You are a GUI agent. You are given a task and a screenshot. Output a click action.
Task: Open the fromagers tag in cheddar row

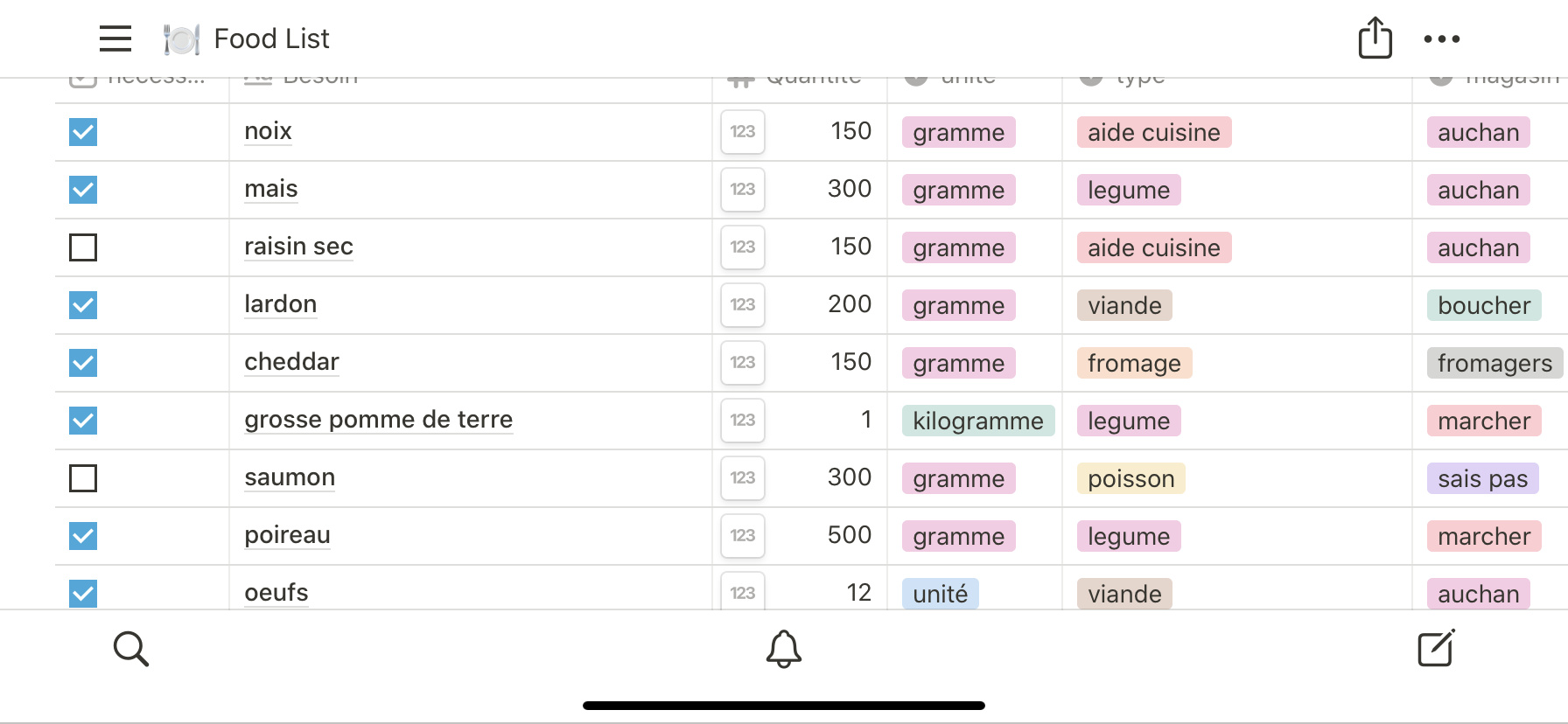coord(1494,363)
